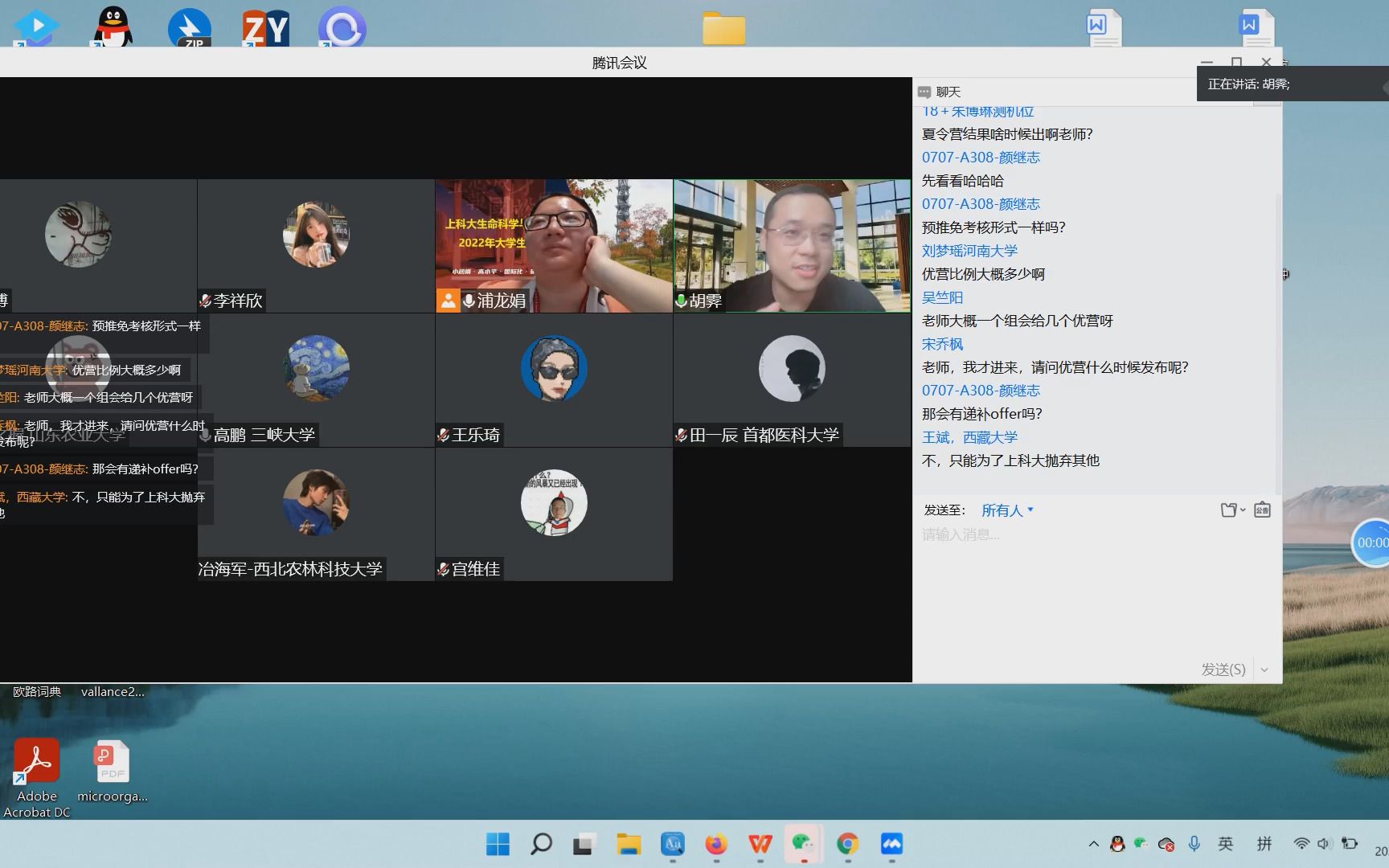Open Google Chrome from the taskbar
Screen dimensions: 1389x868
click(x=847, y=844)
